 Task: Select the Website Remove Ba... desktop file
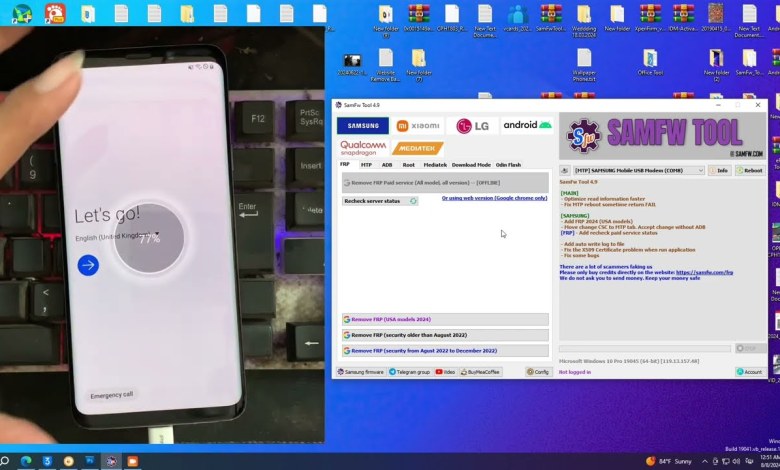386,65
